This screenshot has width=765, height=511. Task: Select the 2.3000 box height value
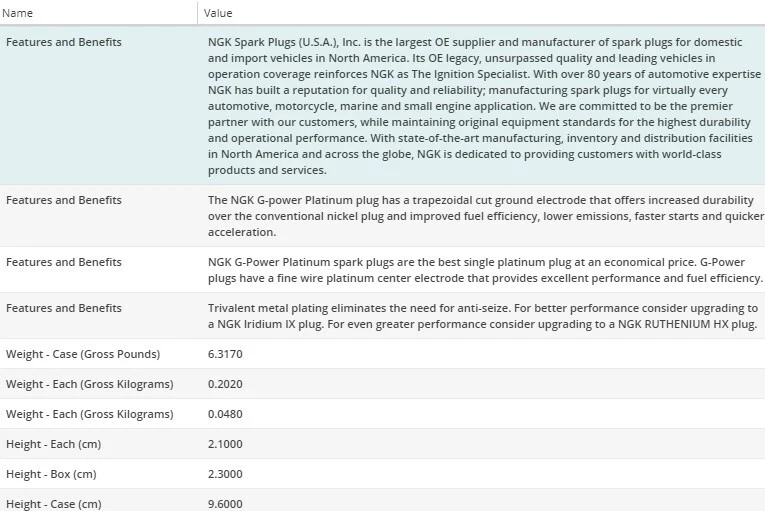coord(225,474)
